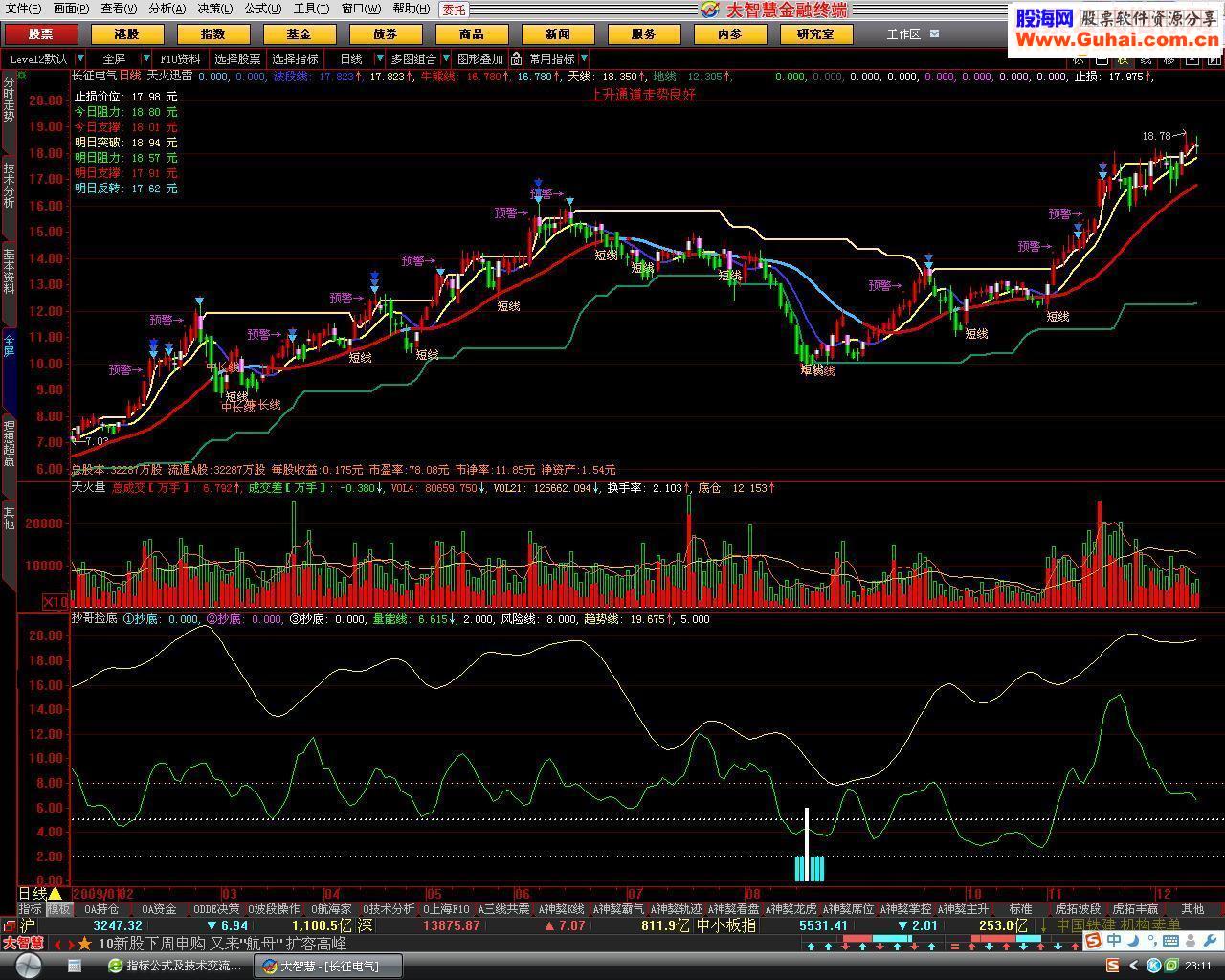
Task: Click the system clock showing 23:11
Action: (x=1200, y=966)
